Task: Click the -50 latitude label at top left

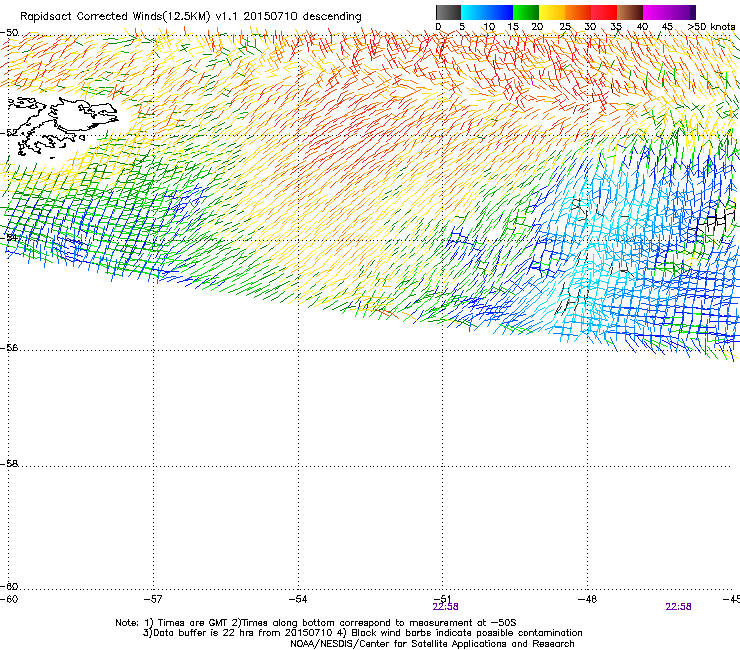Action: coord(9,33)
